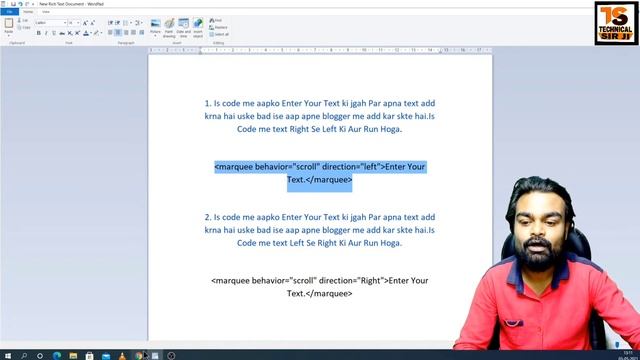Toggle Italic formatting
Viewport: 640px width, 360px height.
click(46, 33)
